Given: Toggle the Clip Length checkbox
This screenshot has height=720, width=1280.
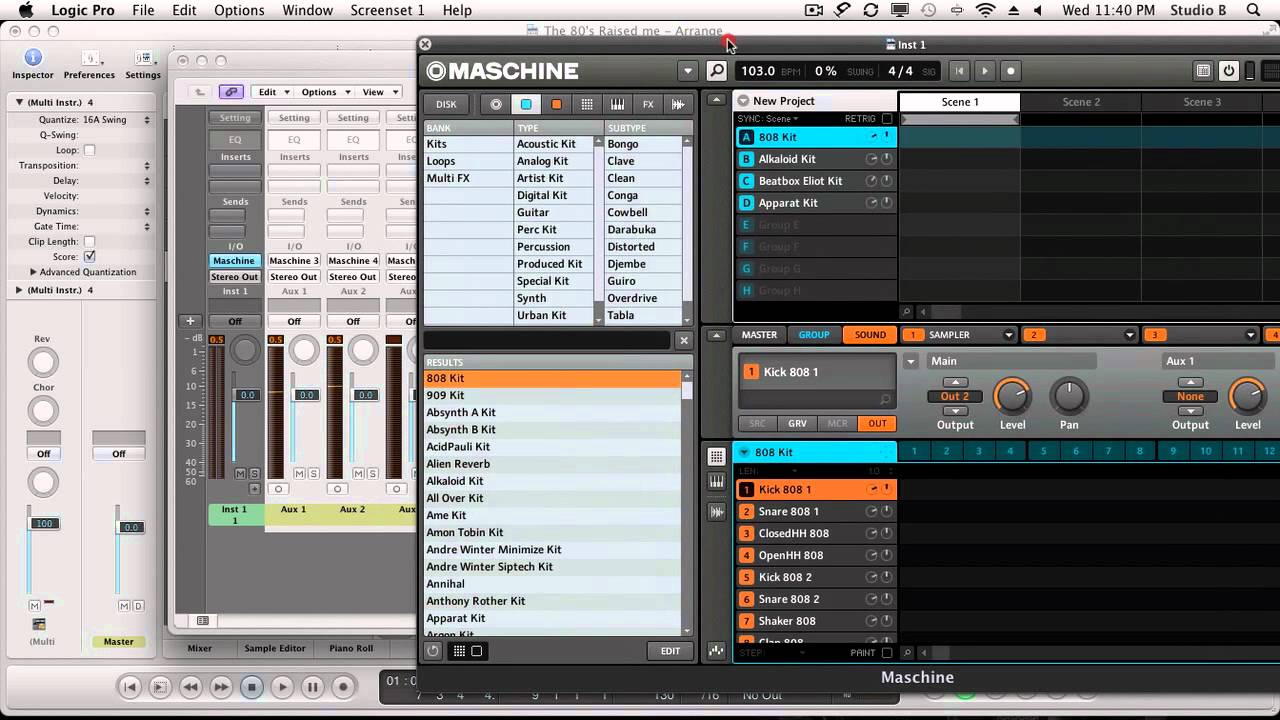Looking at the screenshot, I should 89,241.
